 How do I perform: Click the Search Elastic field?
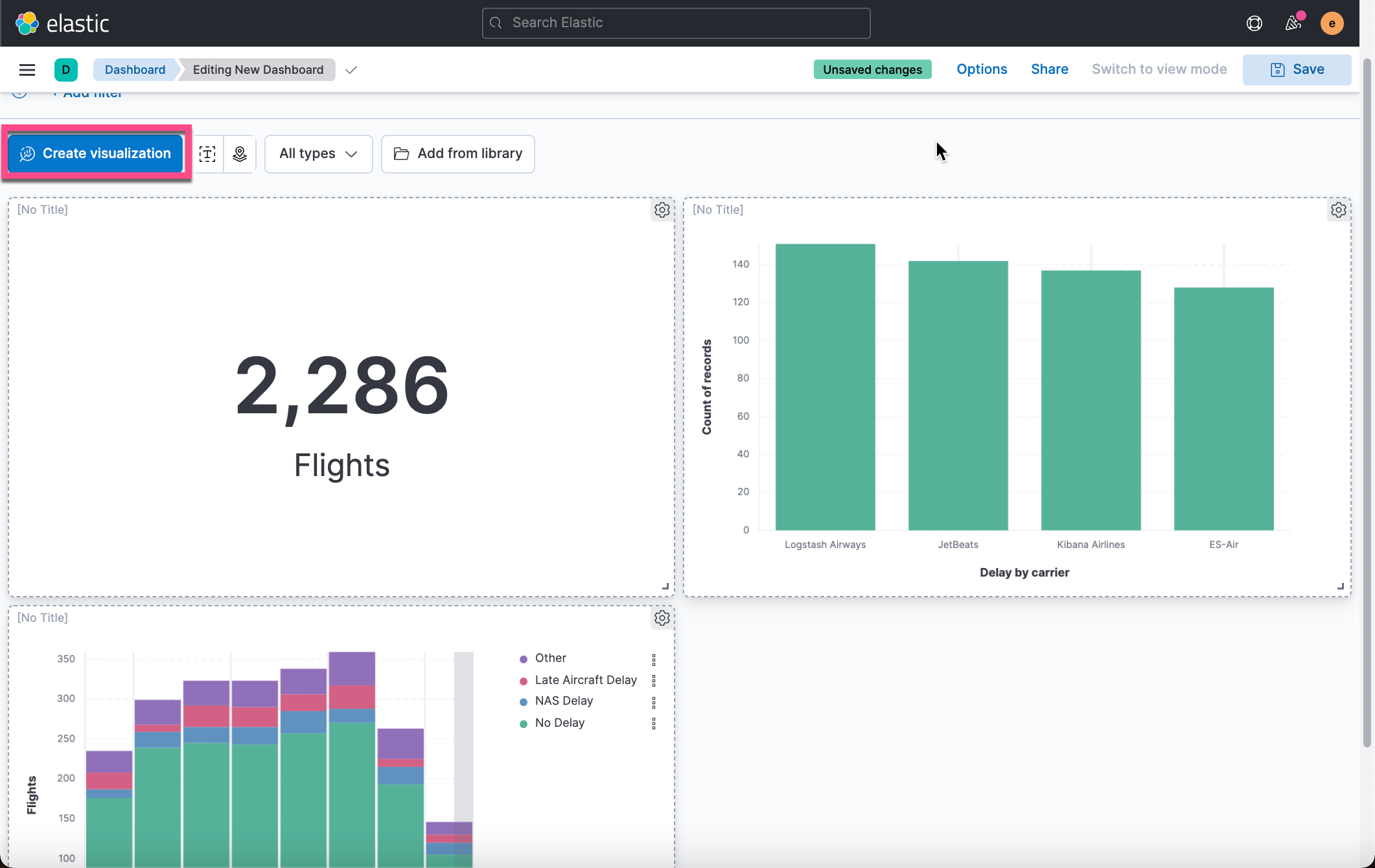(676, 23)
